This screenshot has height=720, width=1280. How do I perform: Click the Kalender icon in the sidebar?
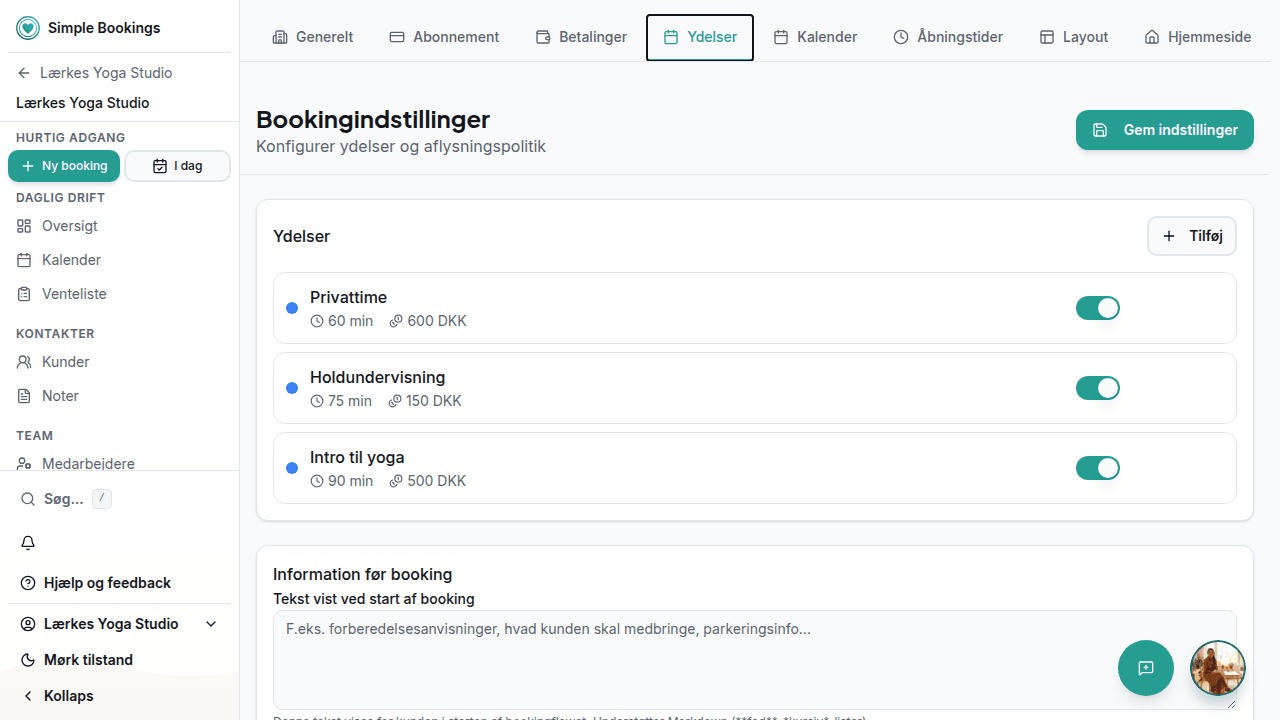pos(24,260)
